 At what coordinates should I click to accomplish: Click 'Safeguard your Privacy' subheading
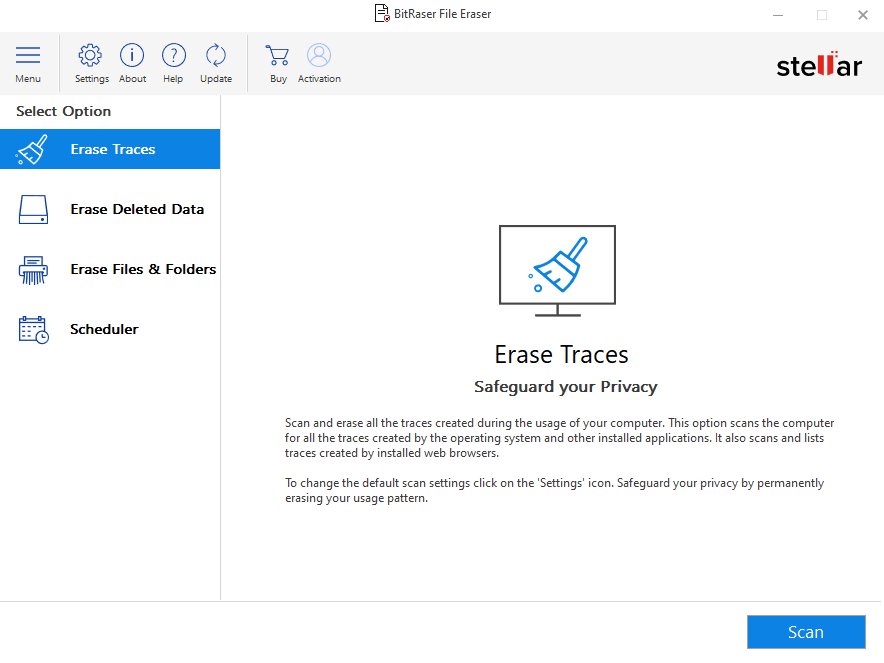click(x=565, y=387)
